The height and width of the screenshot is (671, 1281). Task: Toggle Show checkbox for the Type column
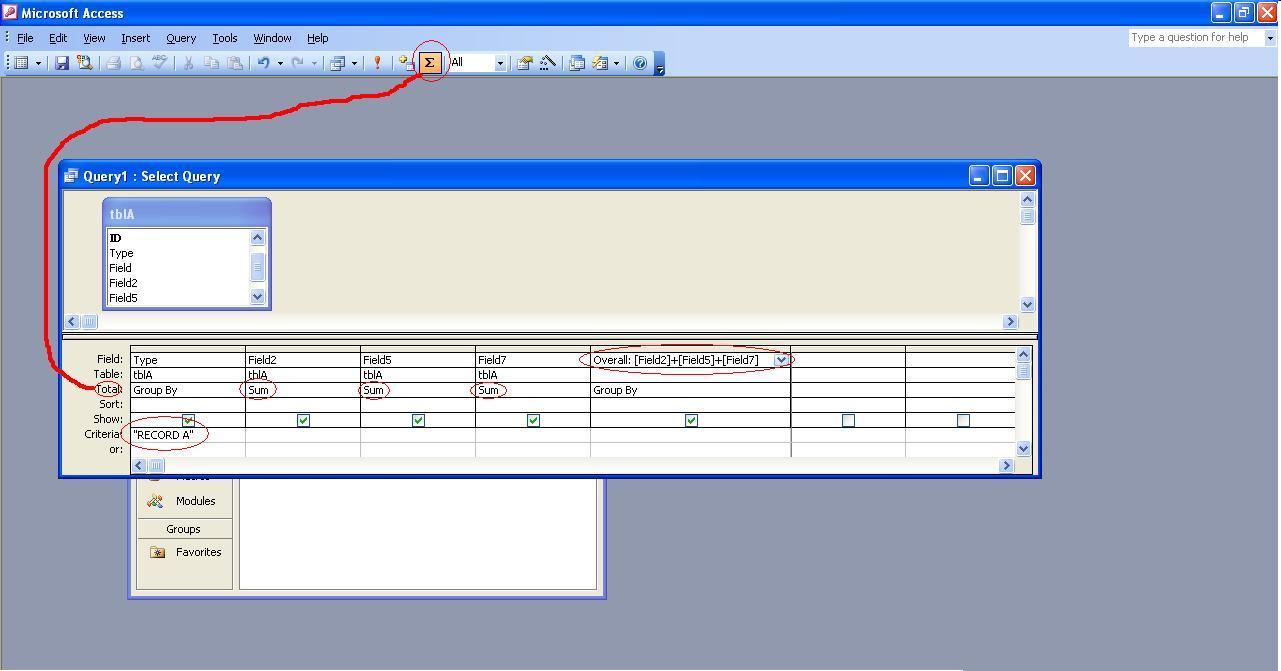tap(188, 420)
